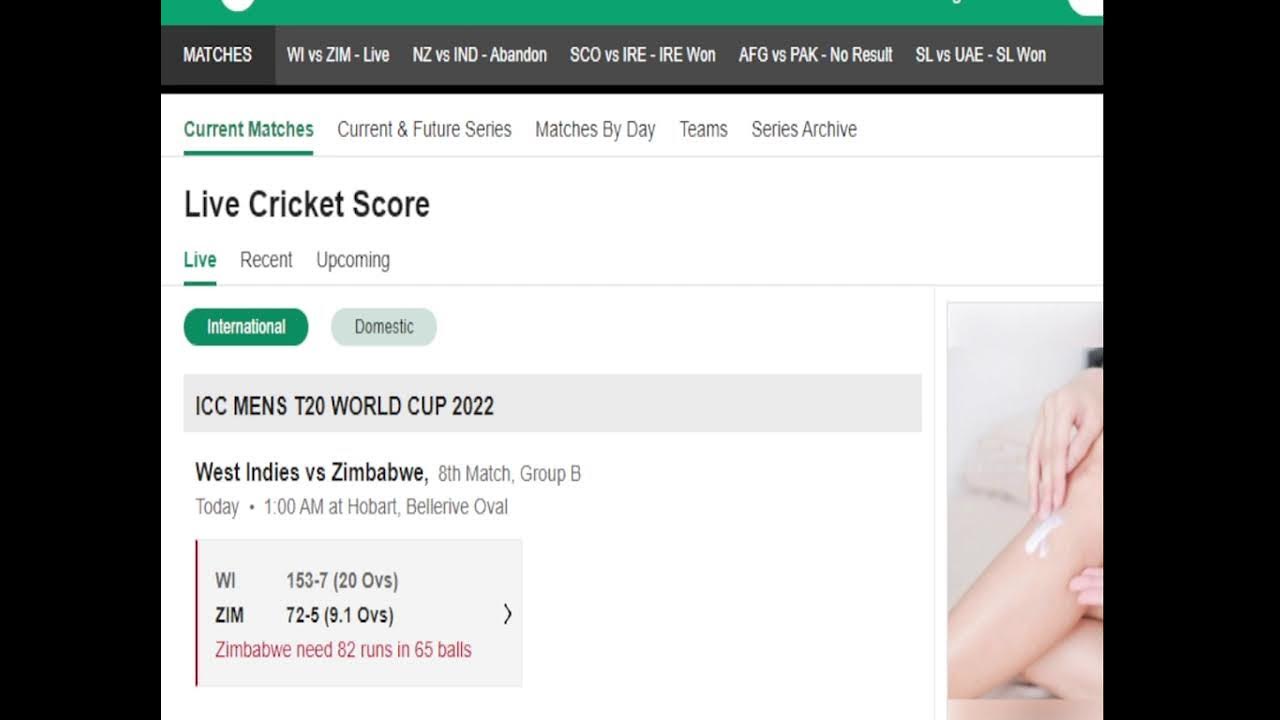This screenshot has height=720, width=1280.
Task: Select the International filter pill
Action: tap(246, 327)
